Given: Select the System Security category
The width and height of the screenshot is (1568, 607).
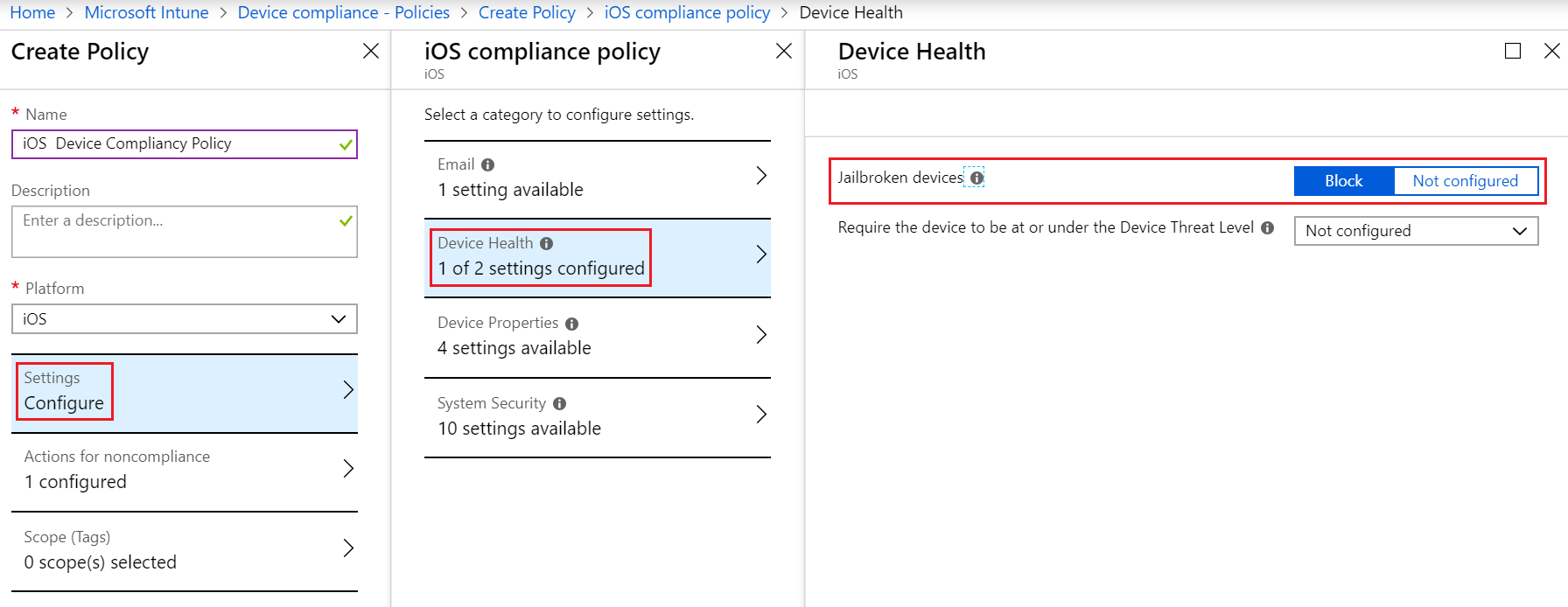Looking at the screenshot, I should 597,416.
